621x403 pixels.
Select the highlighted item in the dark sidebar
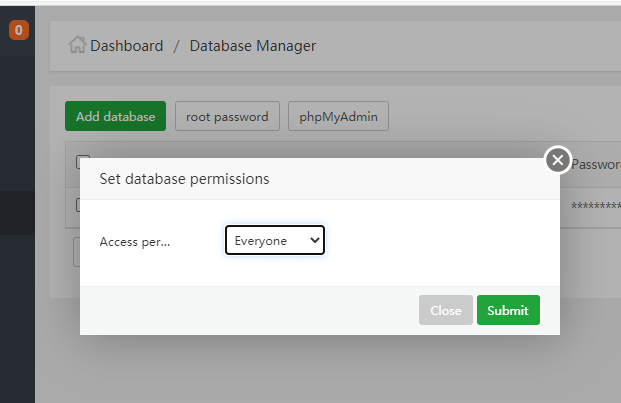(17, 213)
